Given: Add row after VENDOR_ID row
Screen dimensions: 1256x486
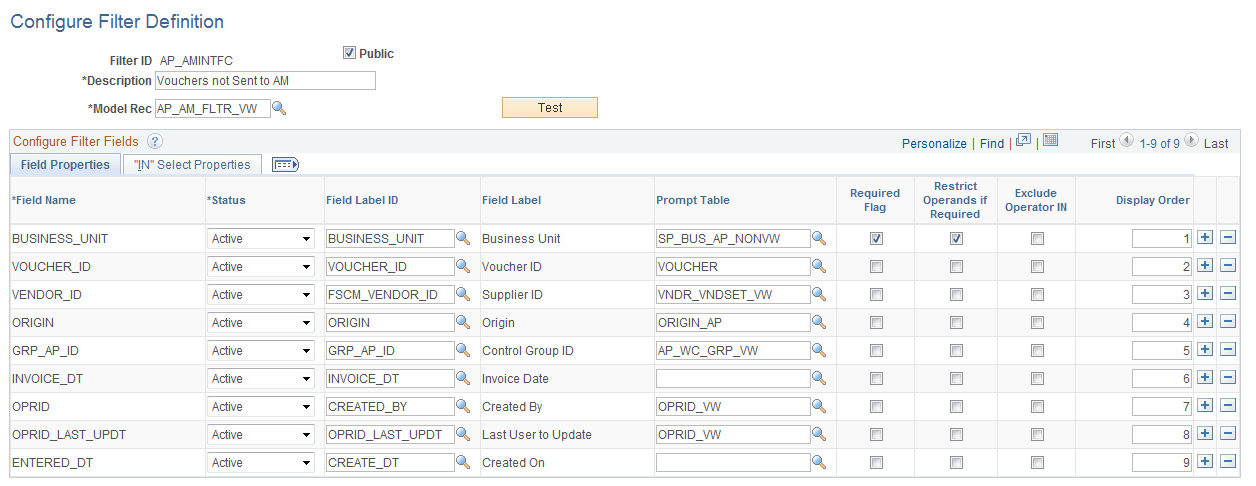Looking at the screenshot, I should click(1205, 295).
